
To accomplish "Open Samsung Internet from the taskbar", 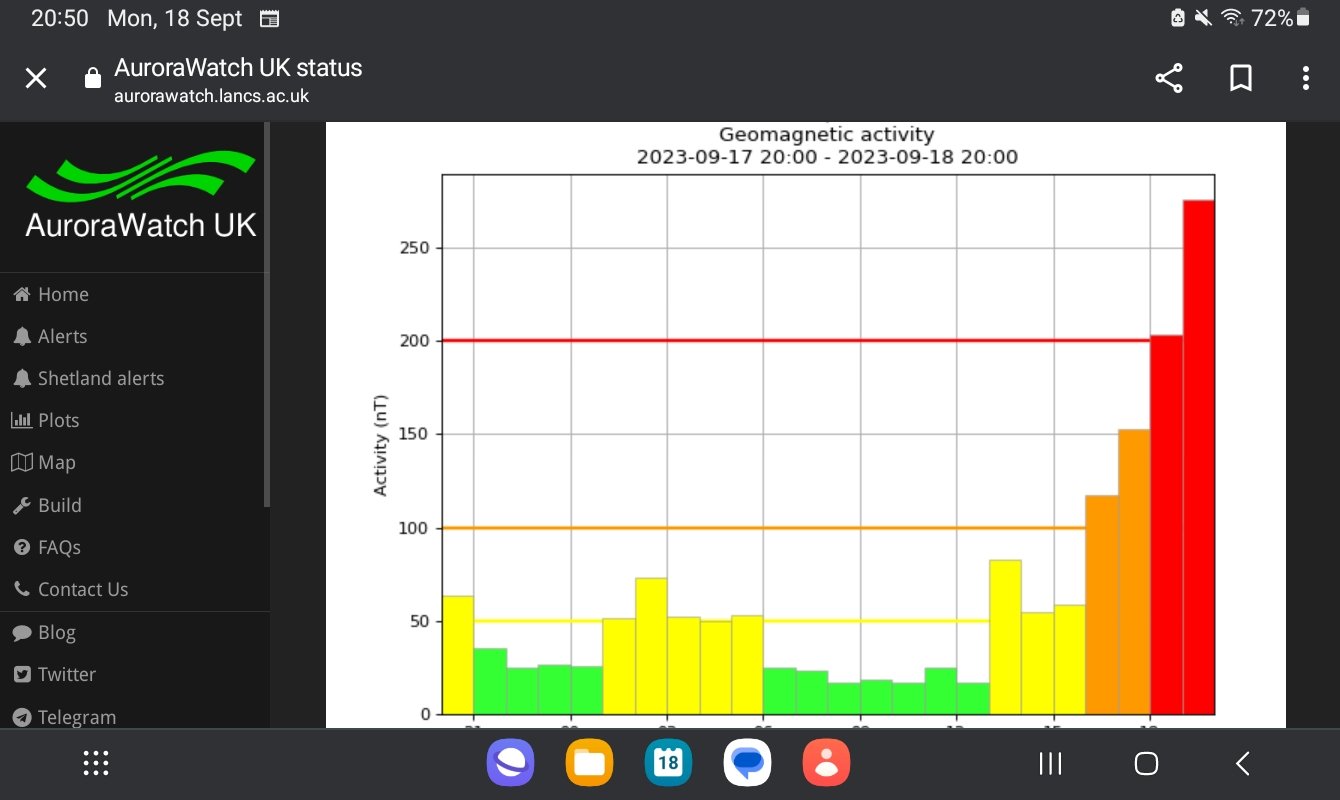I will pyautogui.click(x=511, y=764).
